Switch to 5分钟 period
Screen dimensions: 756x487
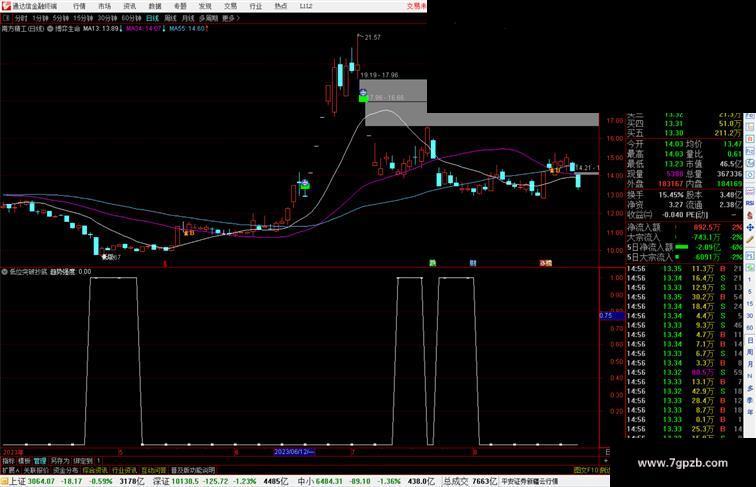click(61, 18)
